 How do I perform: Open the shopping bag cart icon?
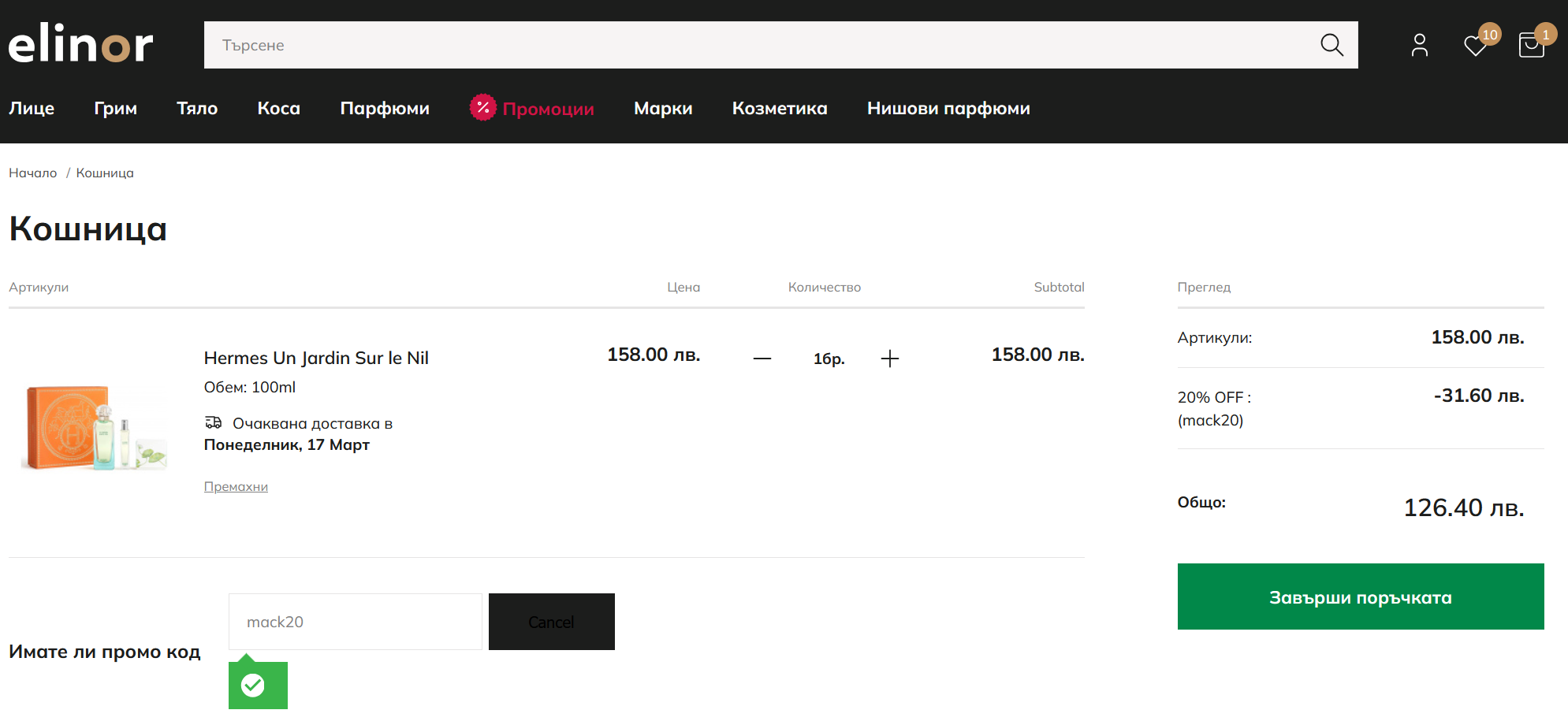1531,46
